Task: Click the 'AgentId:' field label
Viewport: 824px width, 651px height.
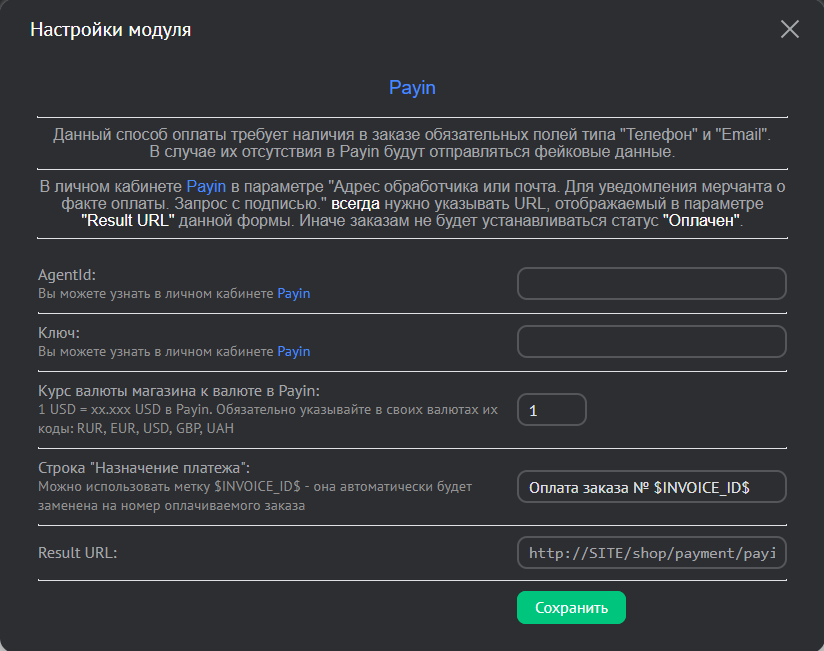Action: click(66, 274)
